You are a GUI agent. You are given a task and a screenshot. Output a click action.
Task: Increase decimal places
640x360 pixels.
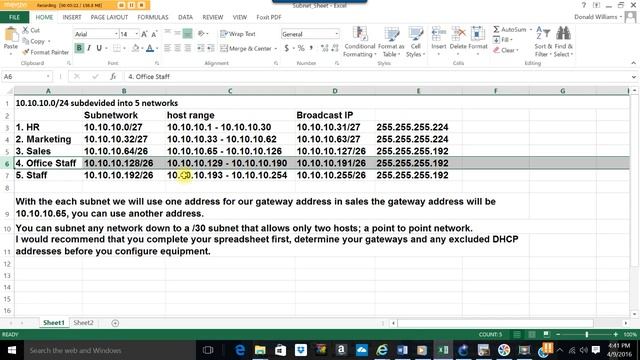(x=324, y=48)
